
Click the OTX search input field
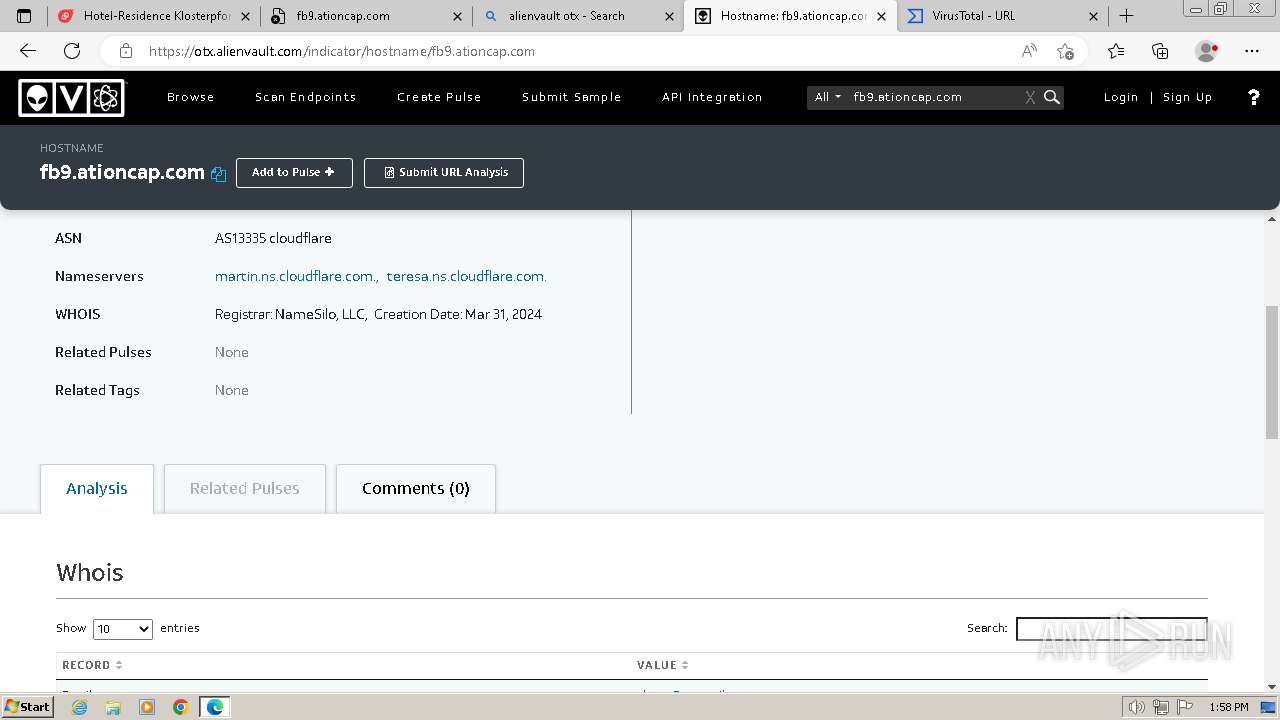tap(935, 97)
